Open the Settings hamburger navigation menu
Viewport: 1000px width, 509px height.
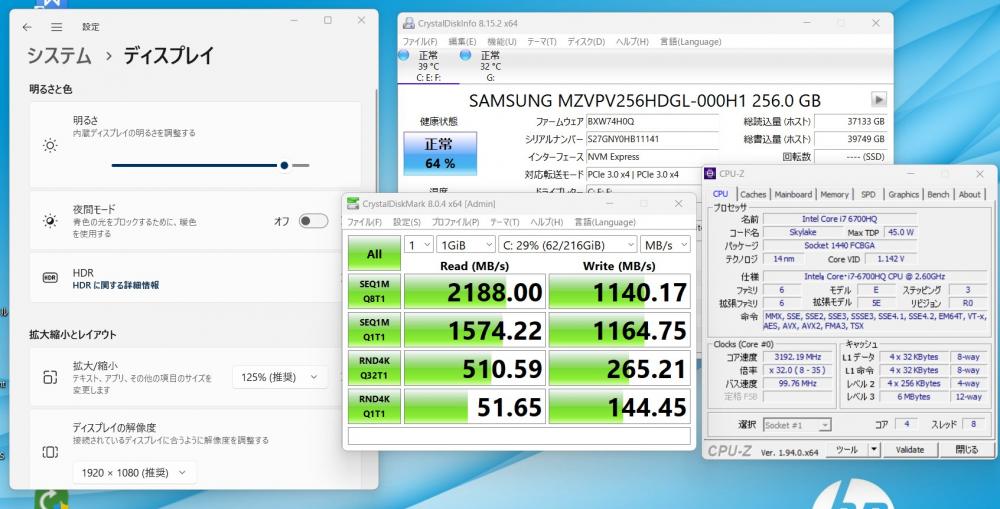(x=57, y=27)
